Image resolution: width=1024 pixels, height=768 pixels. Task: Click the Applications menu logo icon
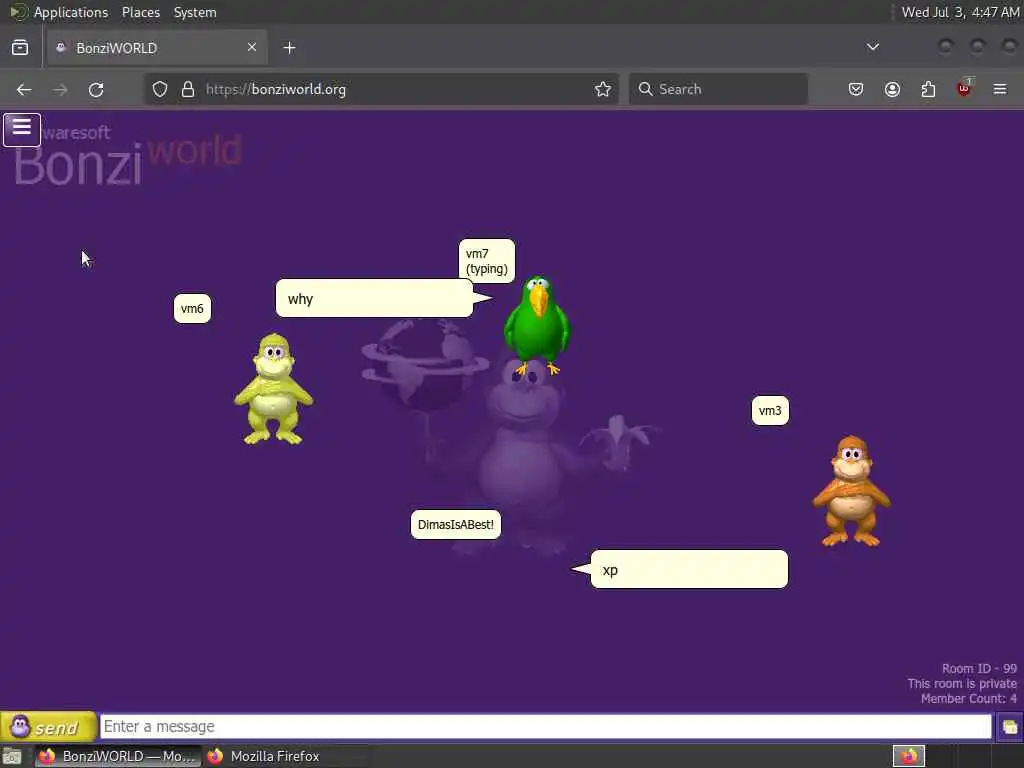pos(18,12)
